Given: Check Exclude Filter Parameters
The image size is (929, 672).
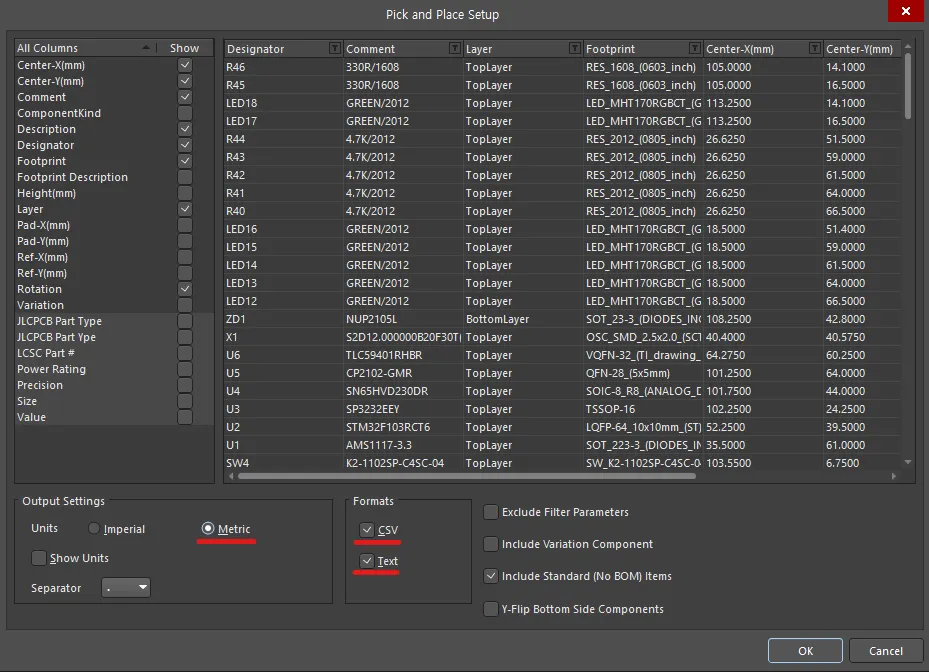Looking at the screenshot, I should click(491, 512).
